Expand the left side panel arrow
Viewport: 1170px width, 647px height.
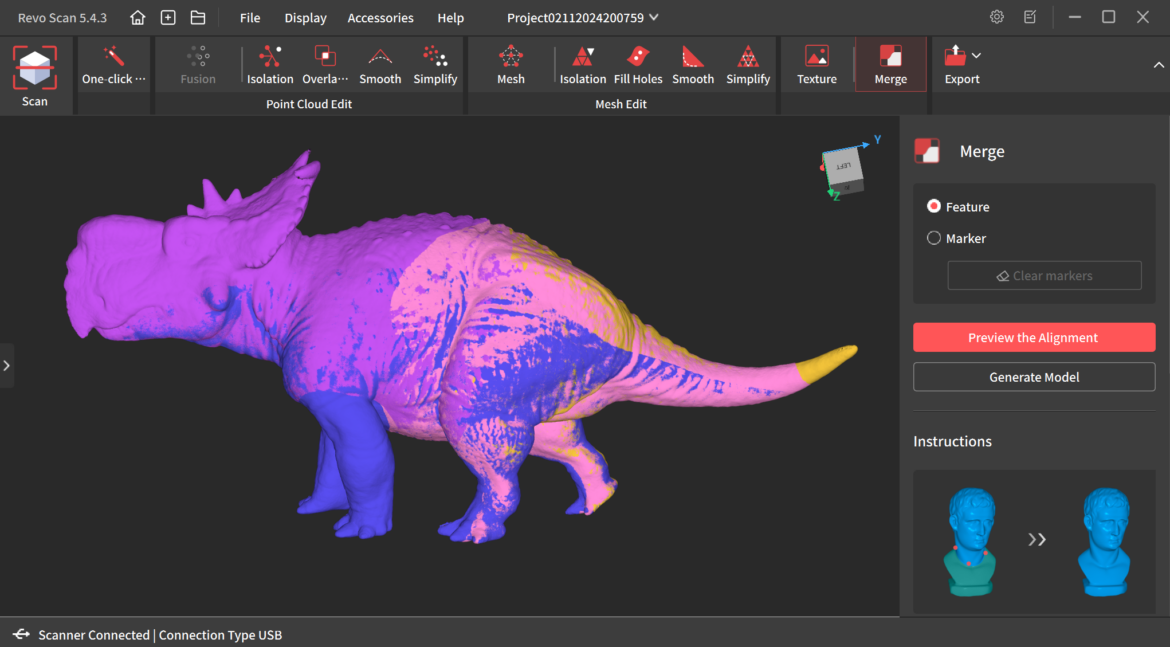[7, 366]
